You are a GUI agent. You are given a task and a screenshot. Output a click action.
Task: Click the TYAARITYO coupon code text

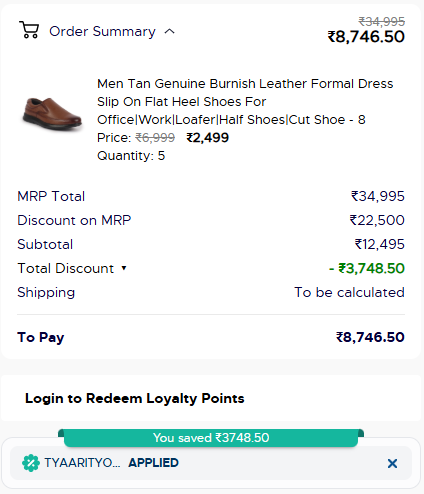(x=82, y=463)
